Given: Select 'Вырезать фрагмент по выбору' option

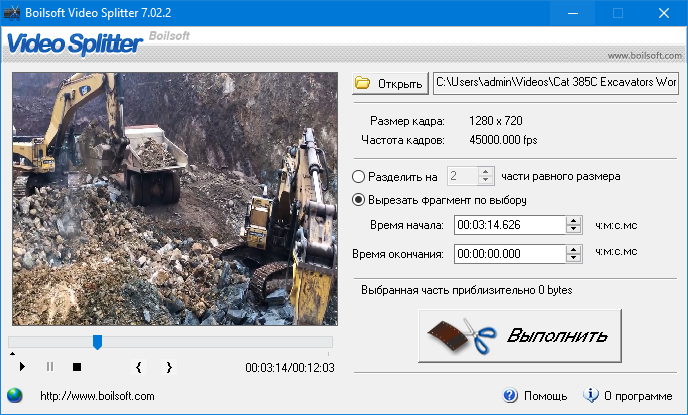Looking at the screenshot, I should click(359, 199).
